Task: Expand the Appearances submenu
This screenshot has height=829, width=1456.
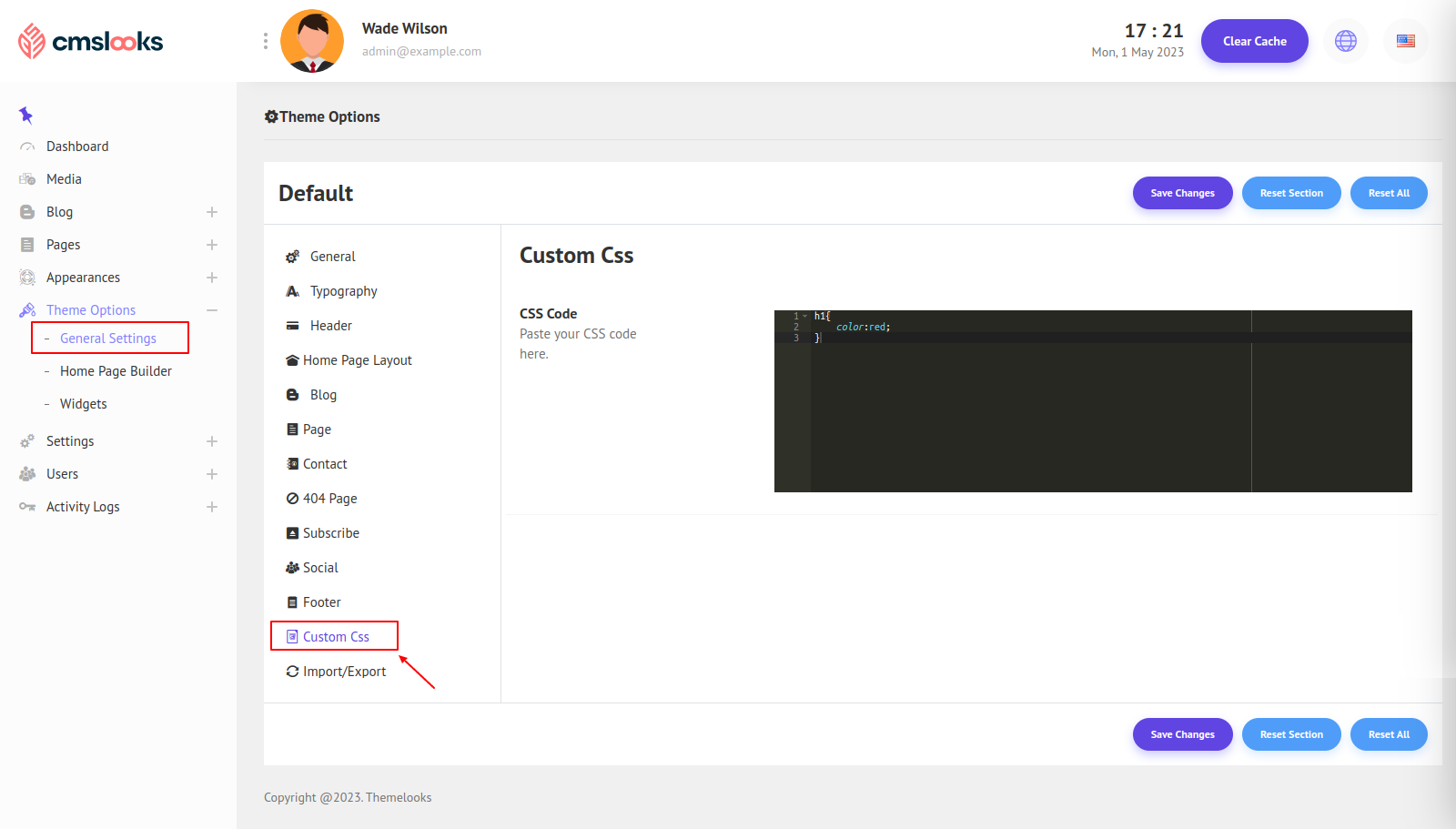Action: (x=212, y=278)
